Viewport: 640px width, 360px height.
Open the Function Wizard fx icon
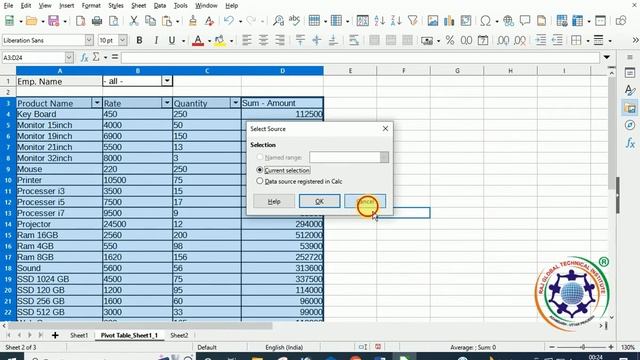tap(84, 58)
